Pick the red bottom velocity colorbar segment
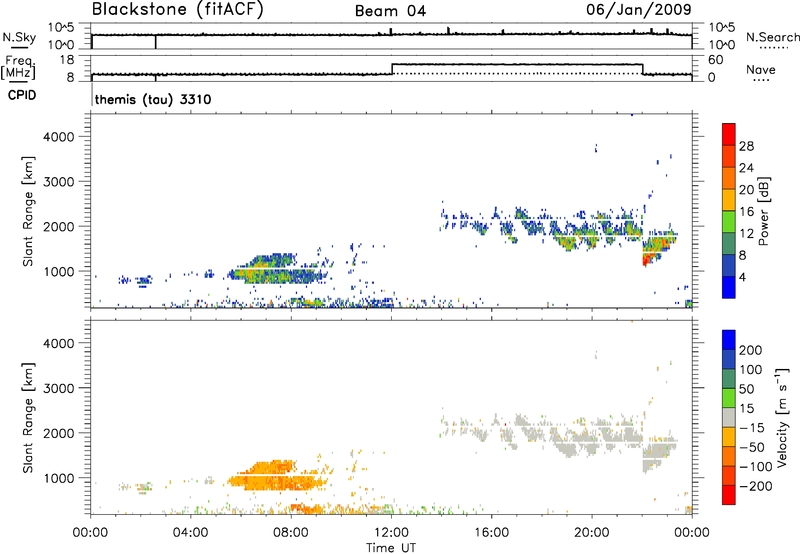 click(x=729, y=495)
